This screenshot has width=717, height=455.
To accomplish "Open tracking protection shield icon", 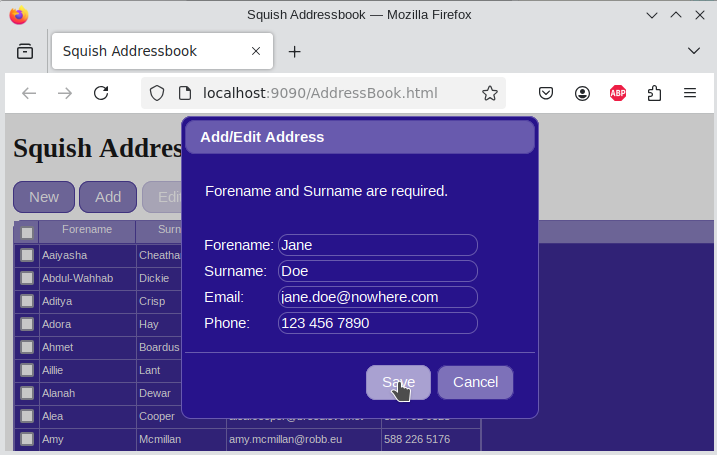I will click(157, 93).
